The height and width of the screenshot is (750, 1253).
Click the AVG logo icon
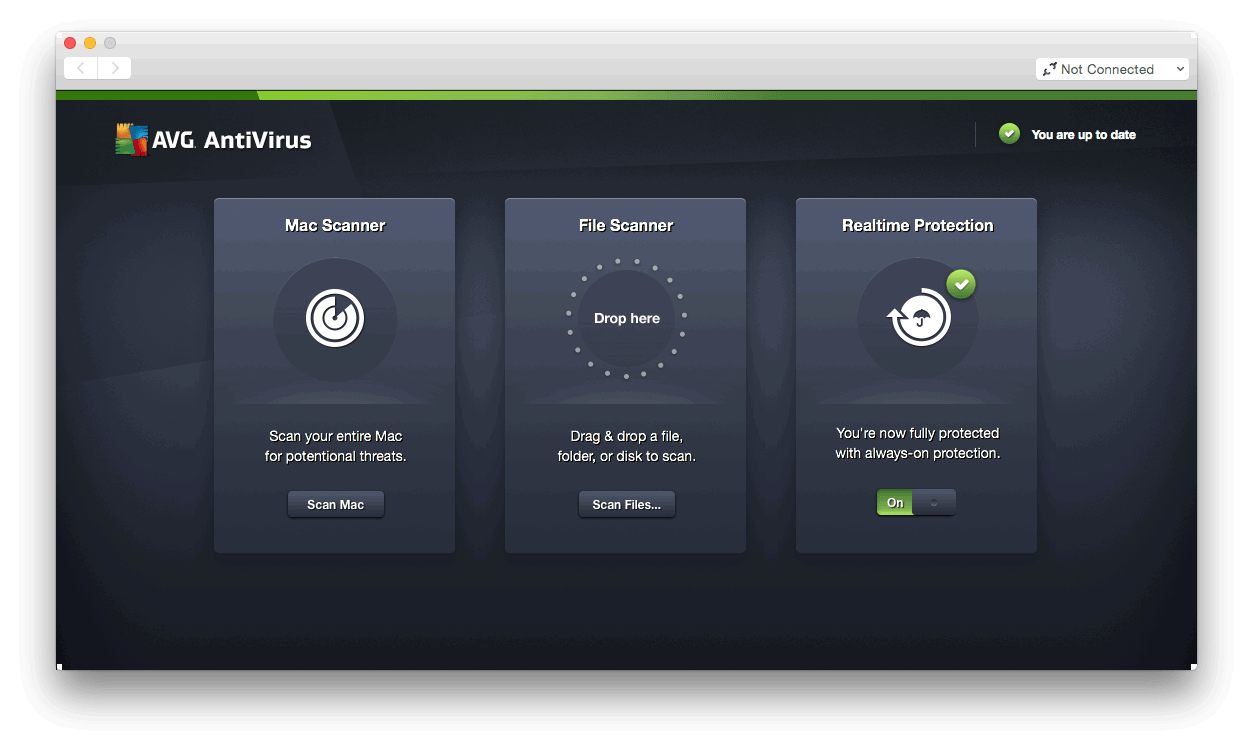click(x=131, y=139)
